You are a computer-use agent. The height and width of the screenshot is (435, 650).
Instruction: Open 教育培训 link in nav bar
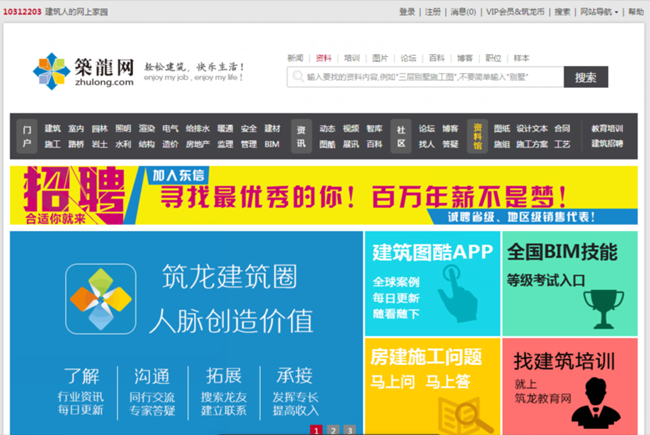[x=607, y=129]
